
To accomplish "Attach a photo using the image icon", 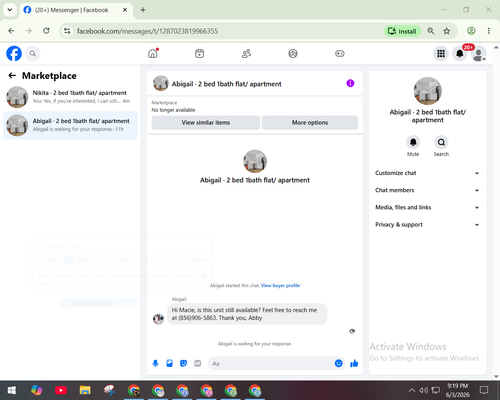I will (169, 363).
